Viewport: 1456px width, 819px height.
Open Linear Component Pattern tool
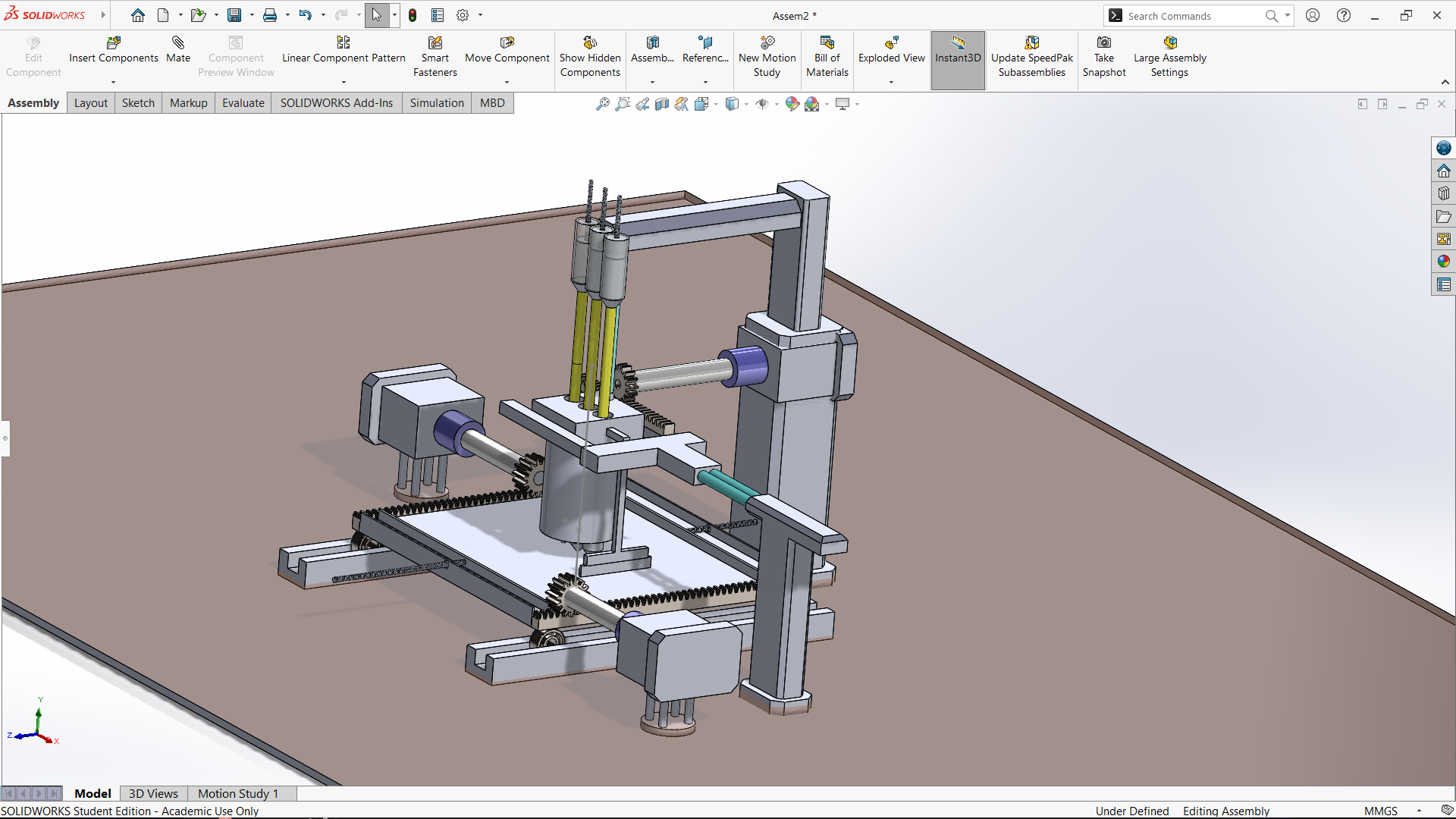(344, 50)
